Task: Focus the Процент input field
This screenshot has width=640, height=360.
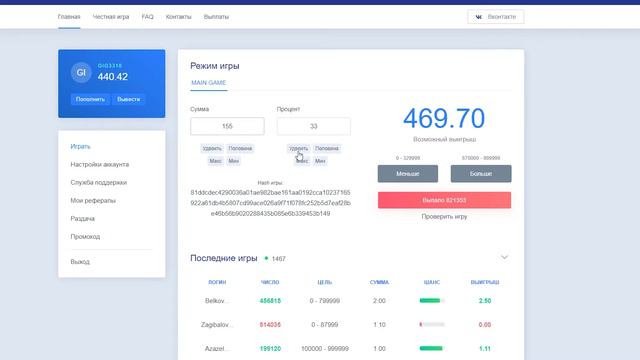Action: (x=313, y=126)
